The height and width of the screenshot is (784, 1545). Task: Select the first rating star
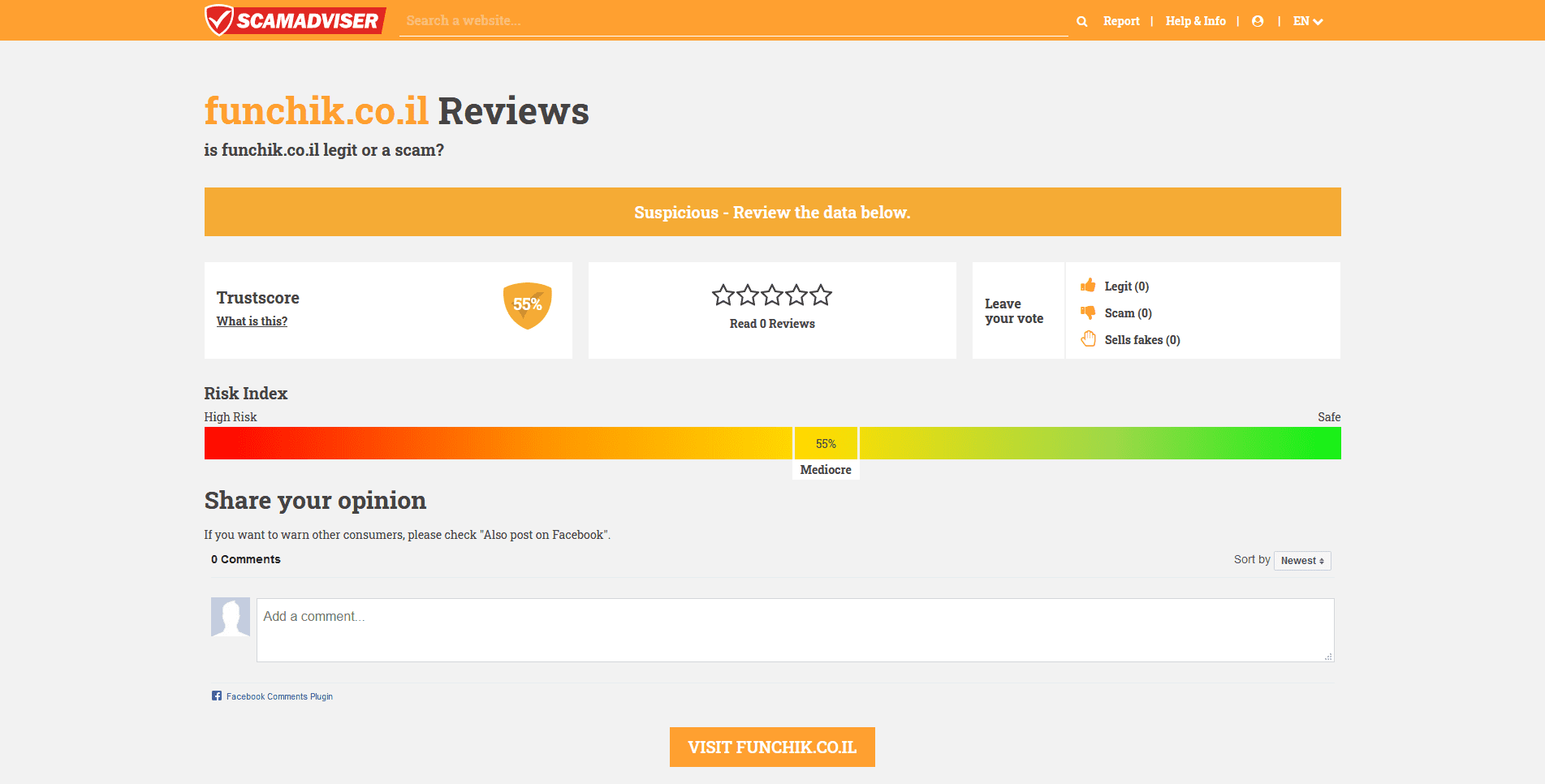(723, 295)
